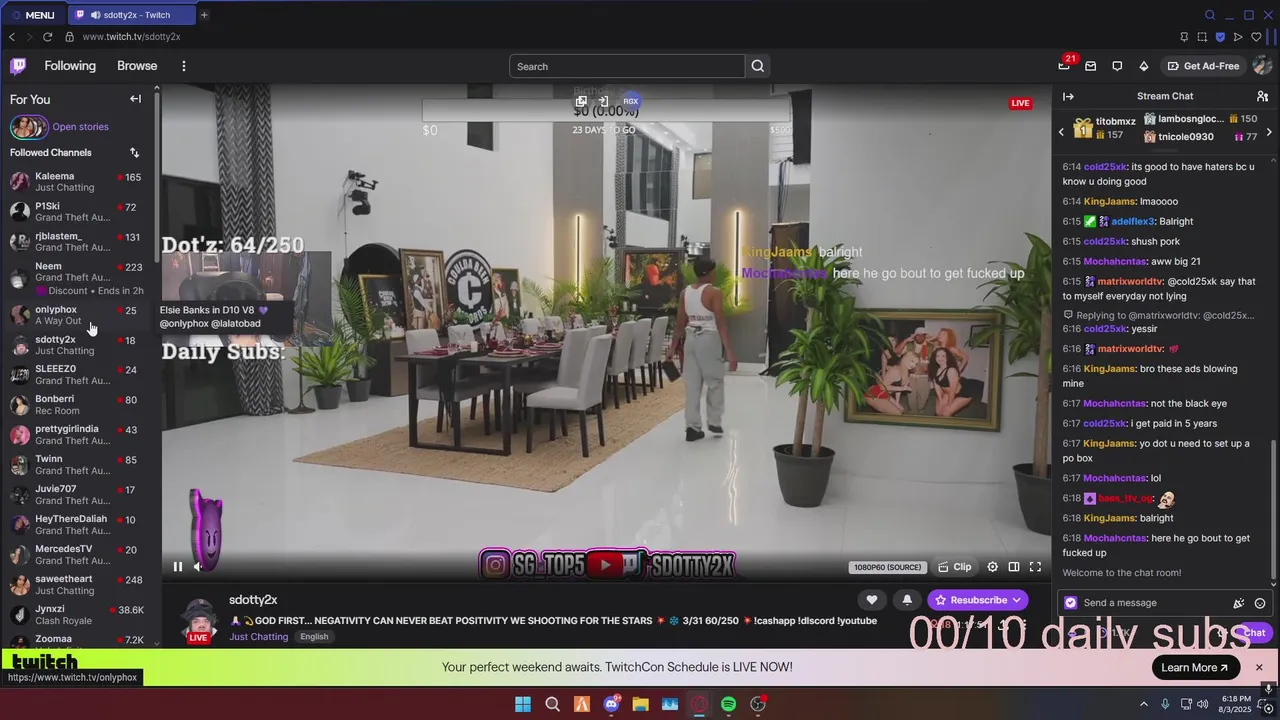Viewport: 1280px width, 720px height.
Task: Open the Browse page
Action: pyautogui.click(x=137, y=66)
